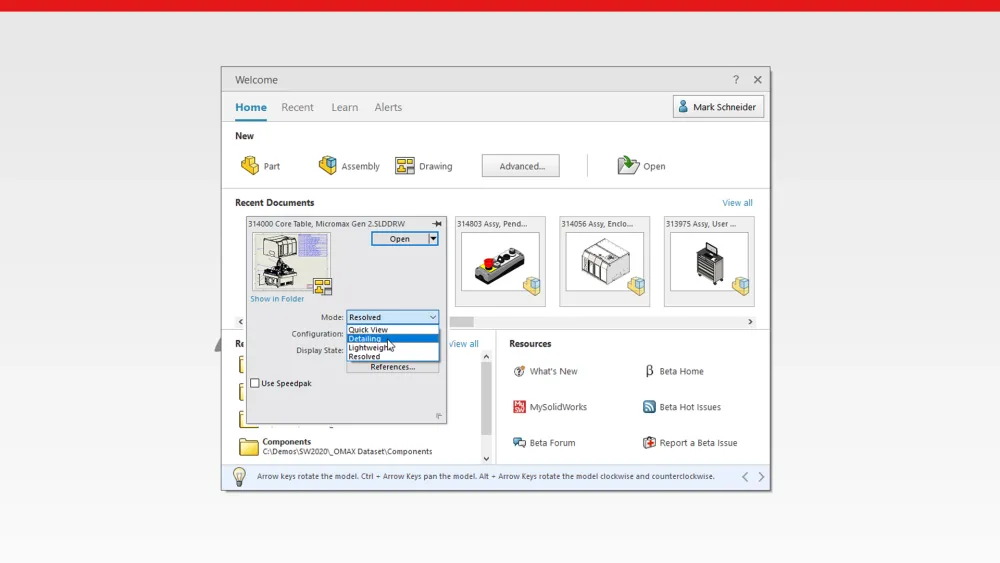Enable the Use Speedpak checkbox
This screenshot has height=563, width=1000.
pyautogui.click(x=255, y=383)
